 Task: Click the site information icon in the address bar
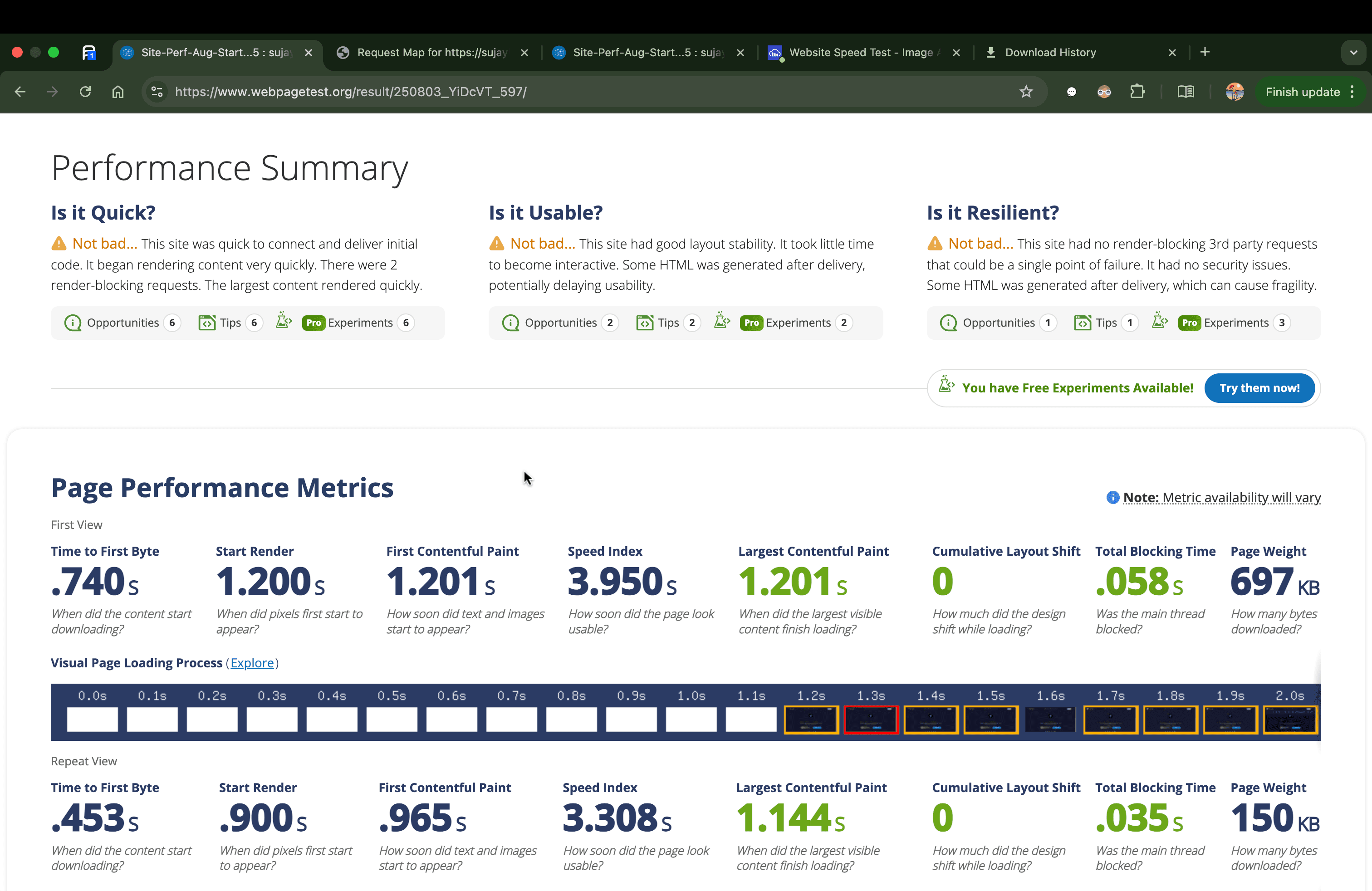click(156, 92)
